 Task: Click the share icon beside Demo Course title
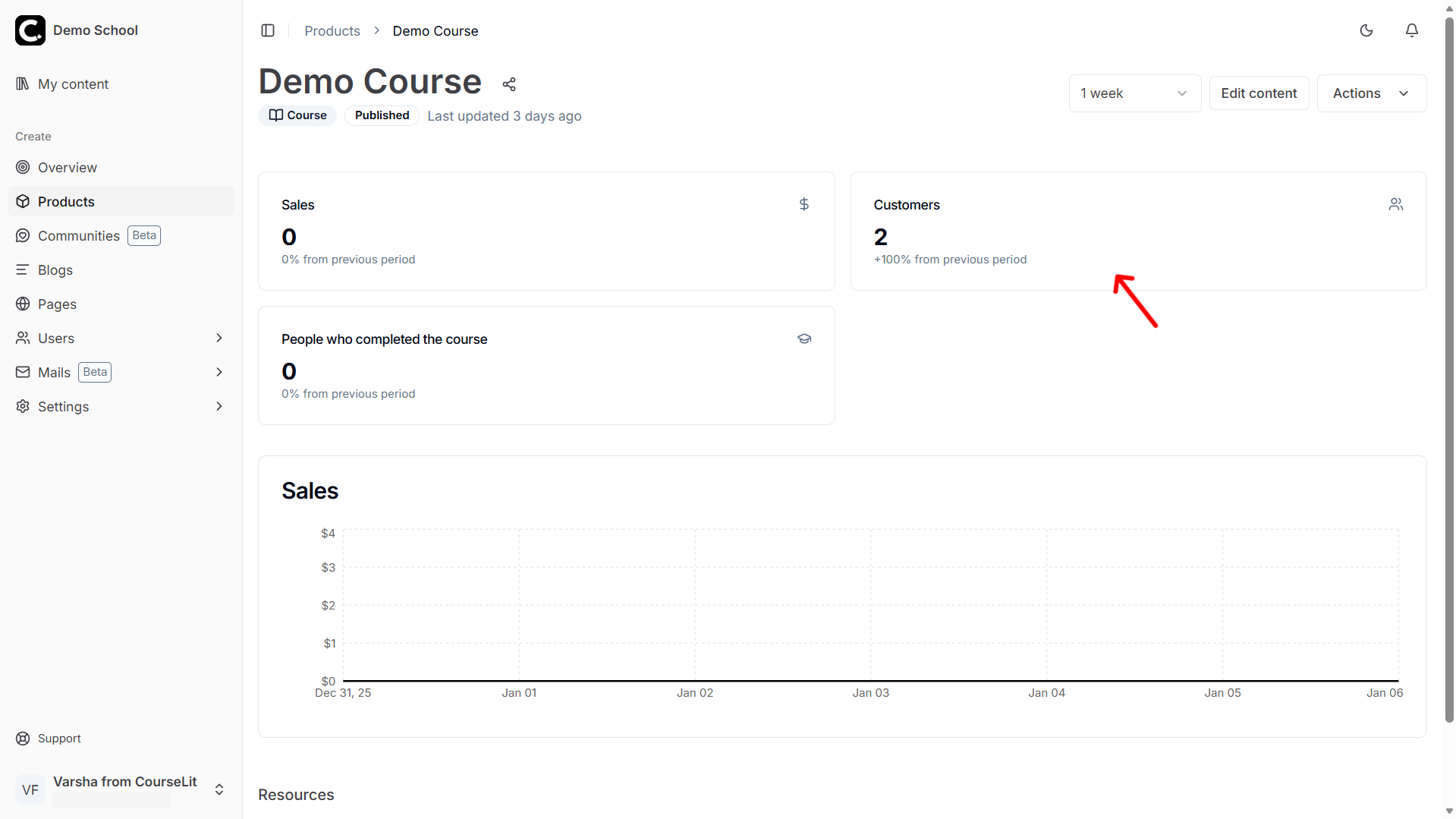[509, 84]
